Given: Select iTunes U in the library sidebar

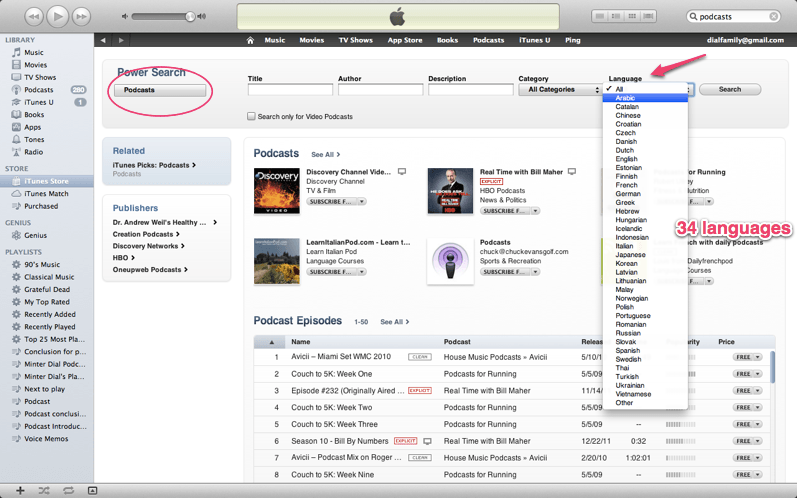Looking at the screenshot, I should 39,102.
